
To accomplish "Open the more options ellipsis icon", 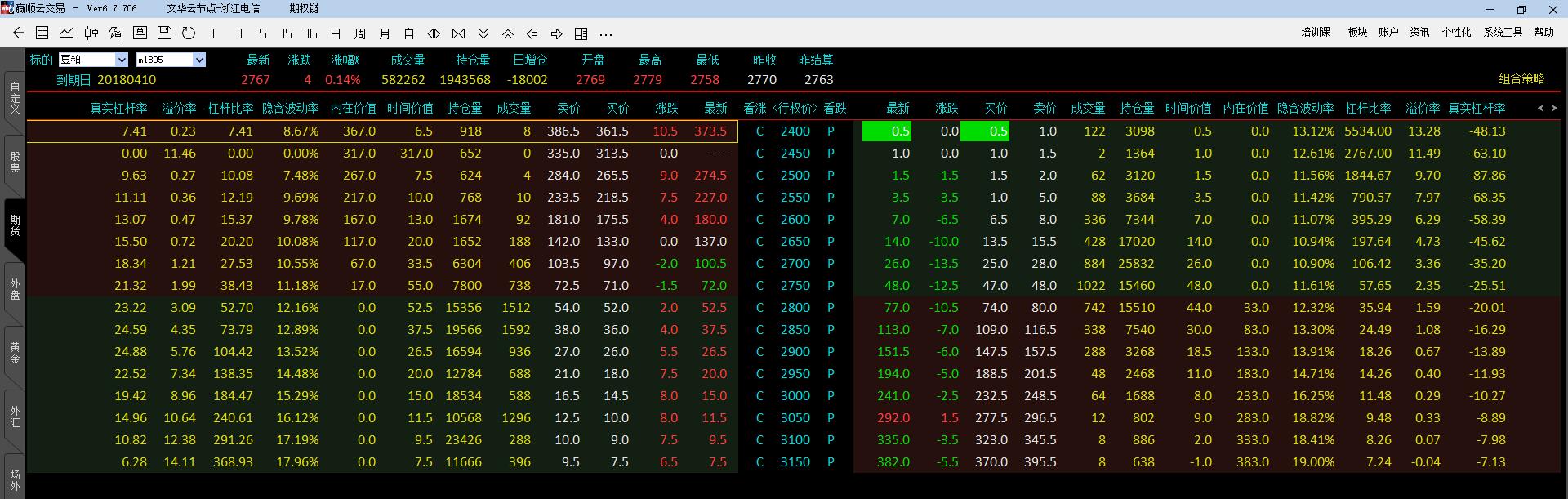I will [x=605, y=33].
